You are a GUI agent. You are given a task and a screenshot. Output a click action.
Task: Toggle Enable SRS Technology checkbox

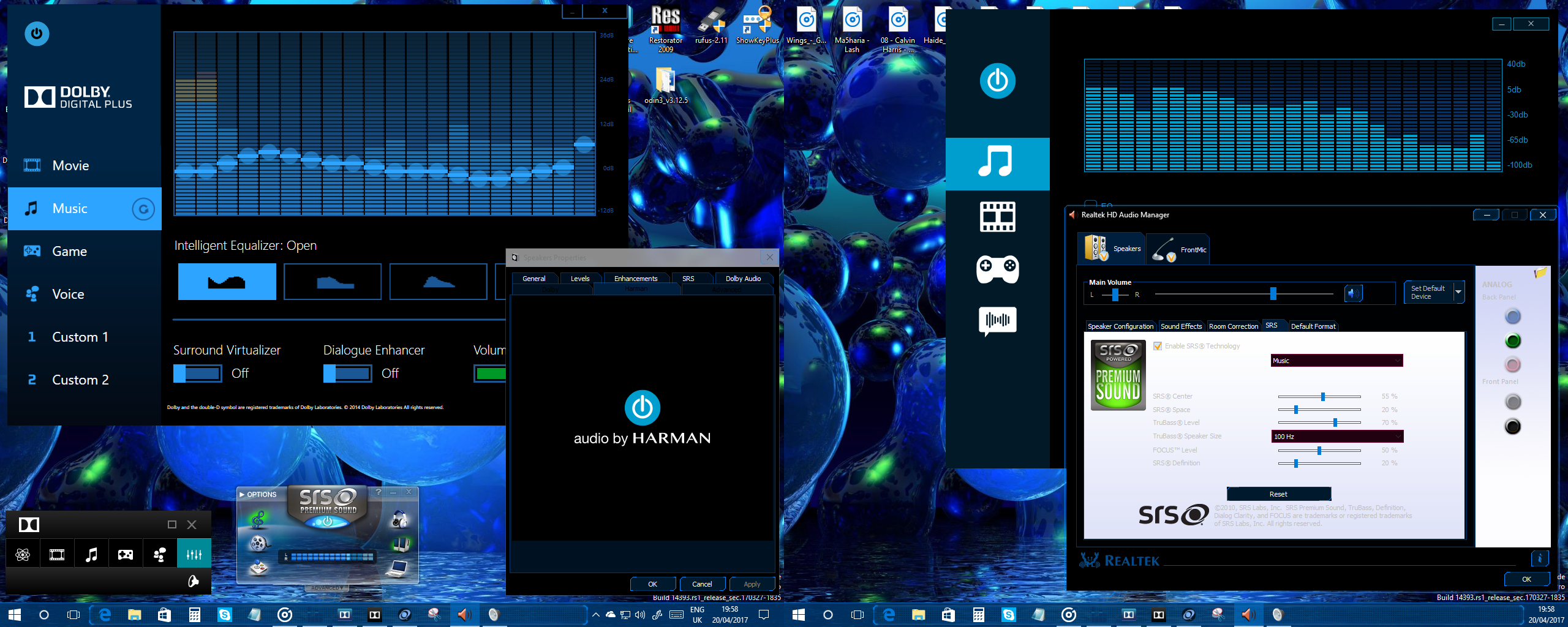[1158, 346]
